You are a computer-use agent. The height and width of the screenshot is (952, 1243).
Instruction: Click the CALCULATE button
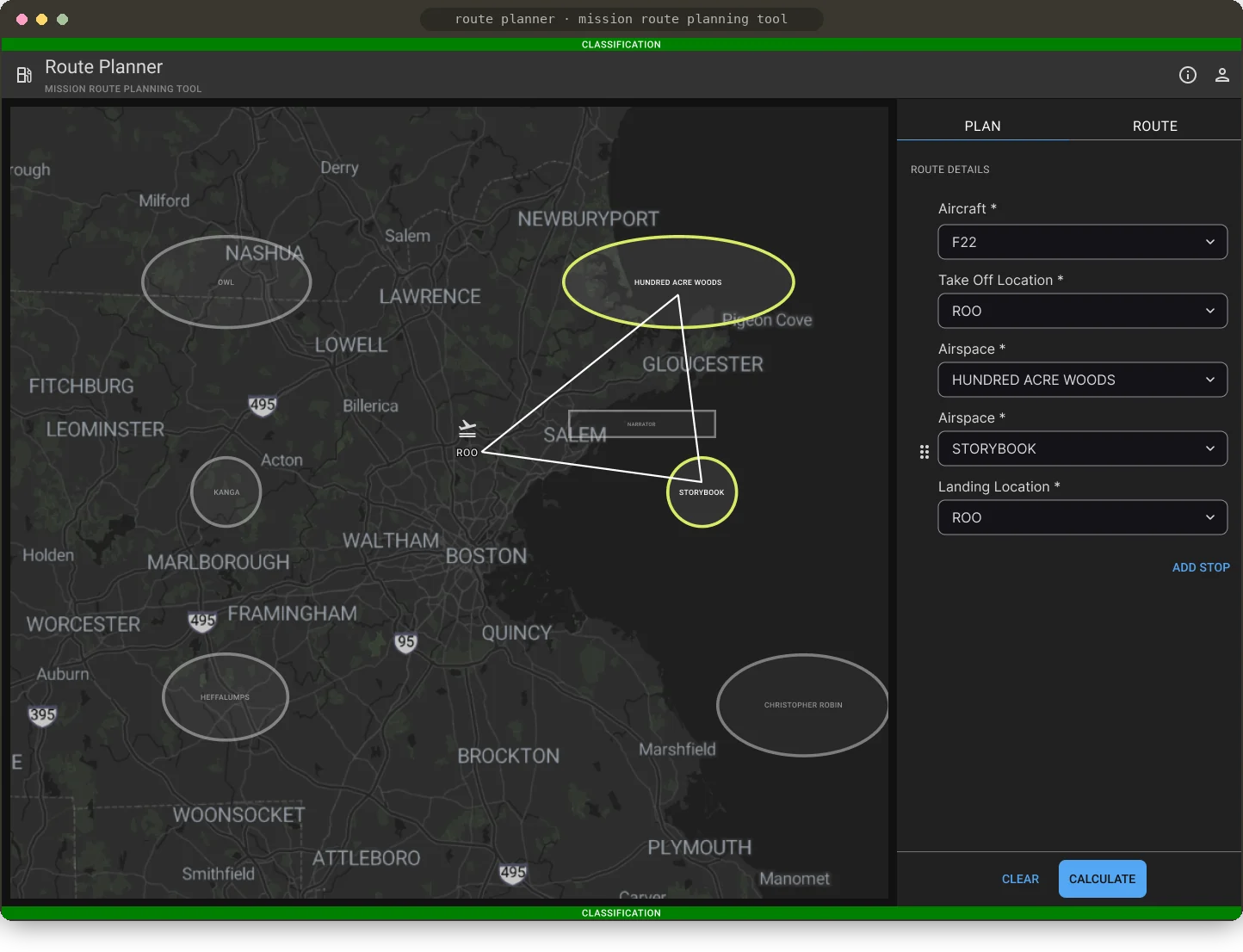pos(1103,879)
